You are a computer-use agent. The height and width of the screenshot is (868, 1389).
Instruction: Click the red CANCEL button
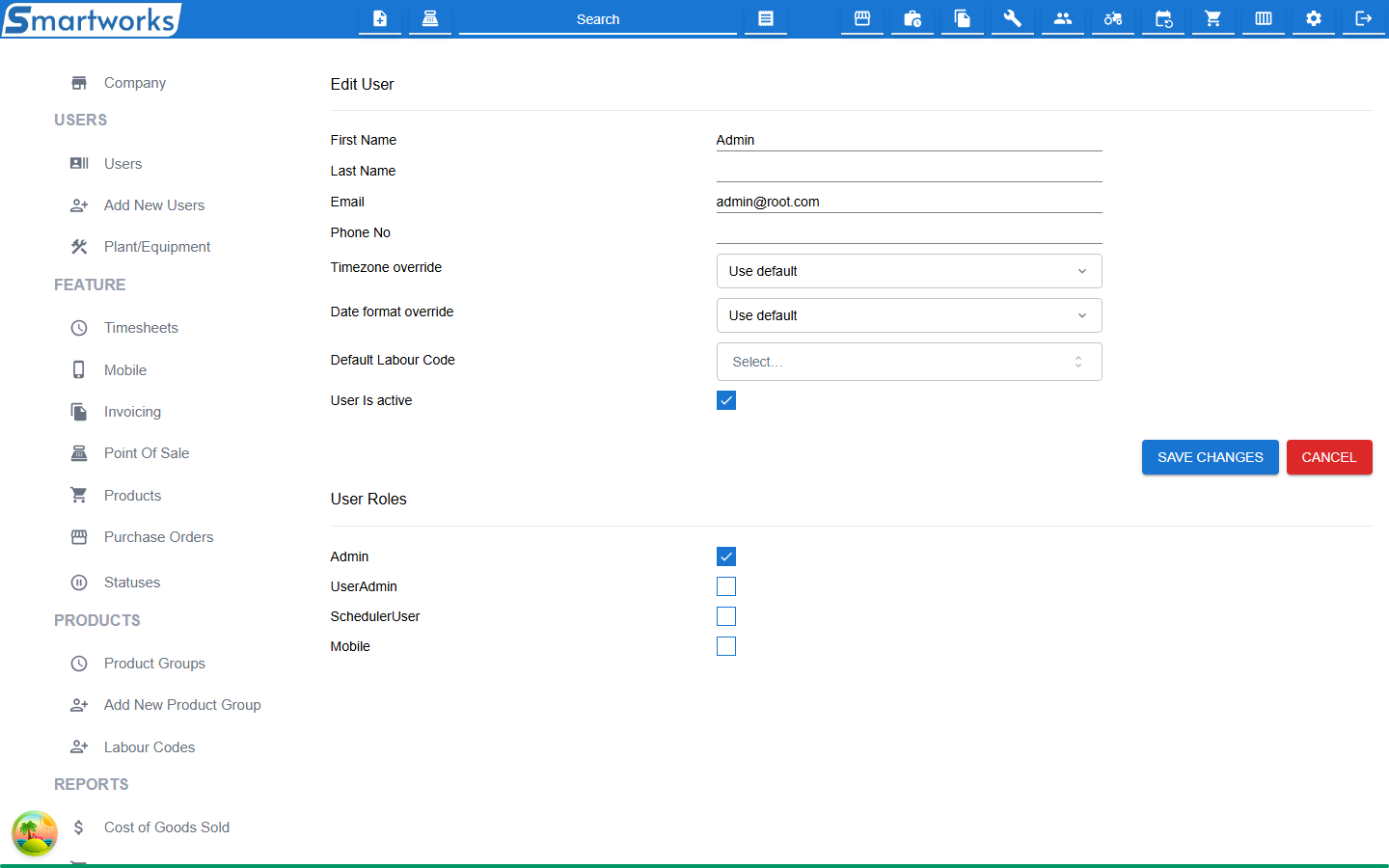tap(1329, 457)
